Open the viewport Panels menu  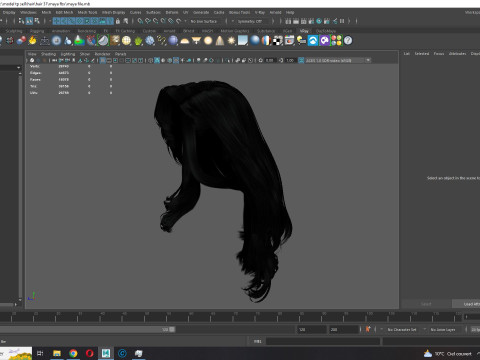pos(120,54)
